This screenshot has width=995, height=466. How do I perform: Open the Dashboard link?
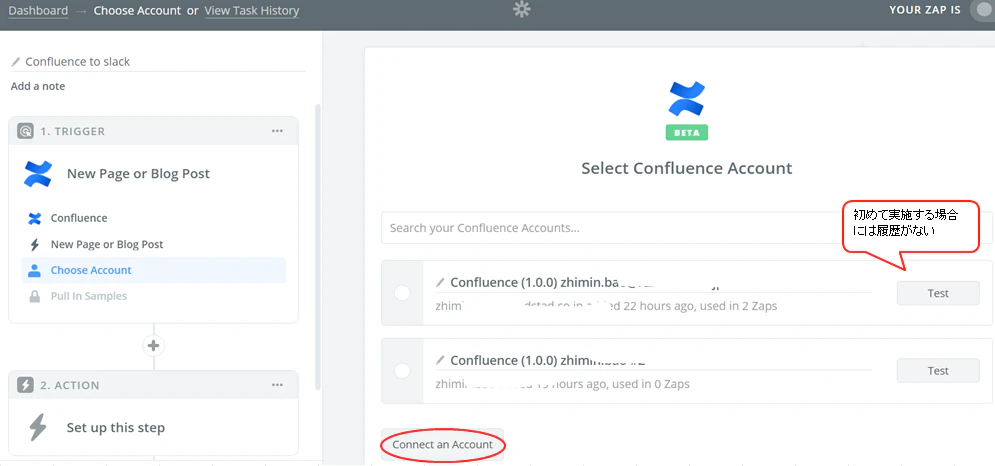(x=38, y=11)
